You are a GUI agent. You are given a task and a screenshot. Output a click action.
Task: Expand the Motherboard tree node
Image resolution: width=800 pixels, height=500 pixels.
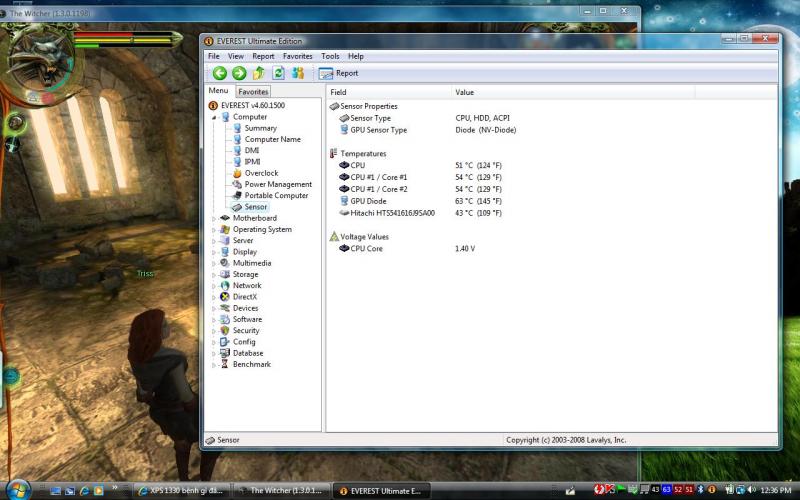(213, 218)
